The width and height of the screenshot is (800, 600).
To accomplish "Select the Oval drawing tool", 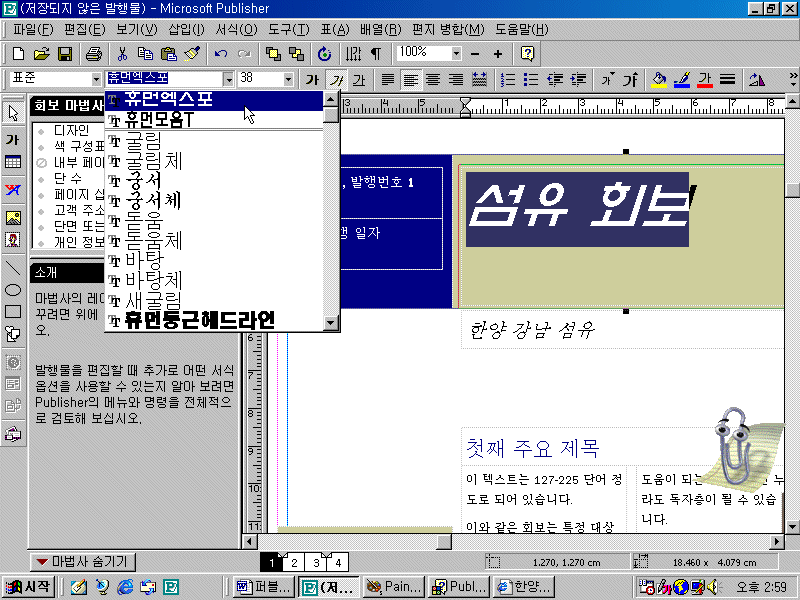I will point(13,290).
